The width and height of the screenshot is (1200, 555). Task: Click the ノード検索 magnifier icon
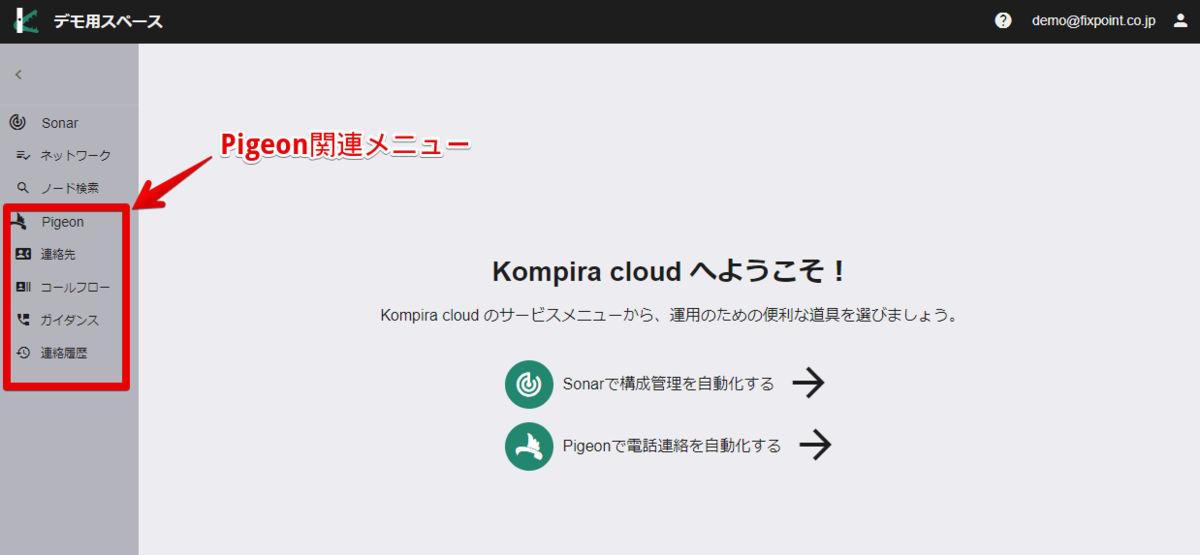click(23, 187)
